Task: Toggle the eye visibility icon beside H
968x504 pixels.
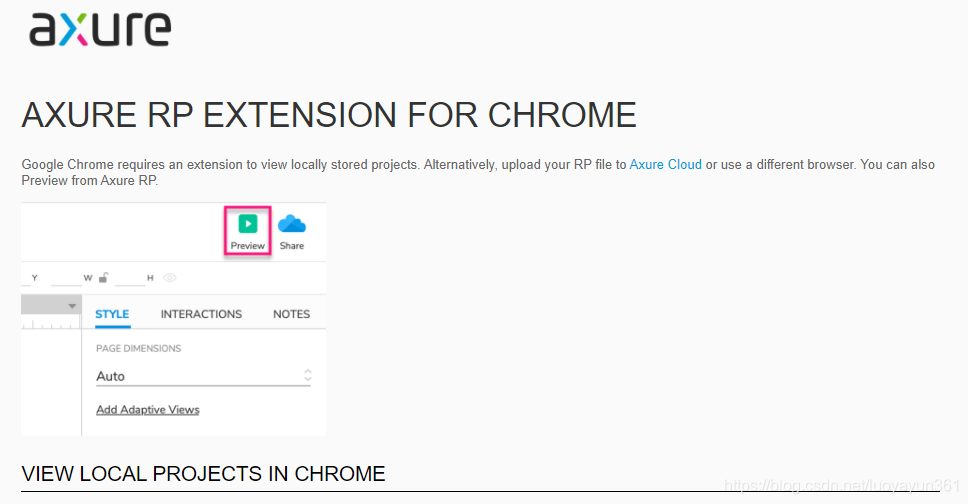Action: [169, 278]
